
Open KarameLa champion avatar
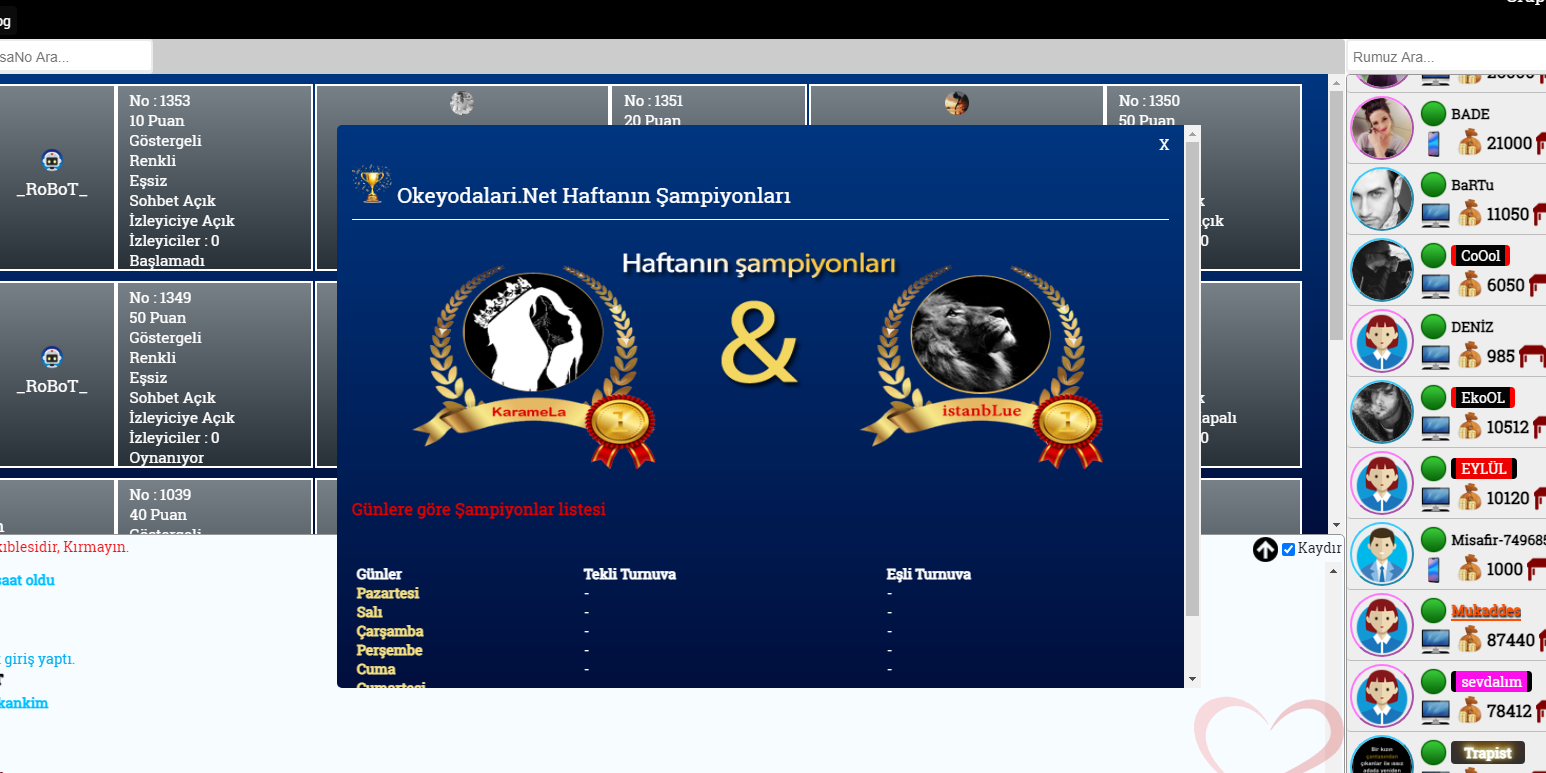(533, 331)
